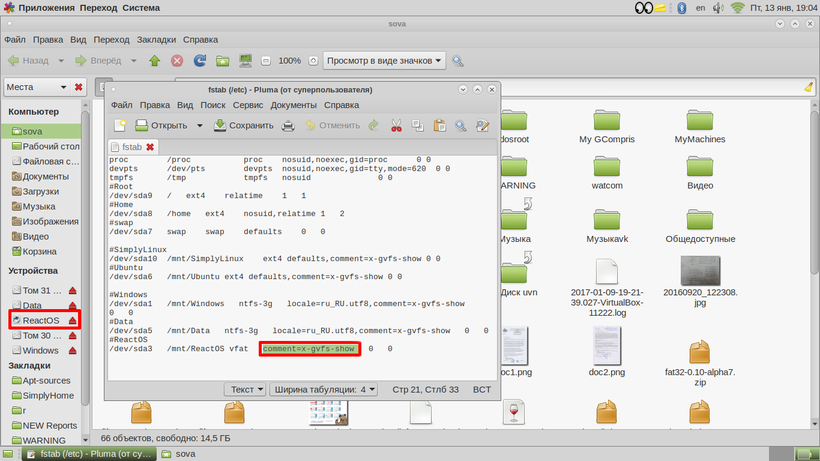Toggle the BCT insert mode indicator
This screenshot has width=820, height=461.
[482, 389]
